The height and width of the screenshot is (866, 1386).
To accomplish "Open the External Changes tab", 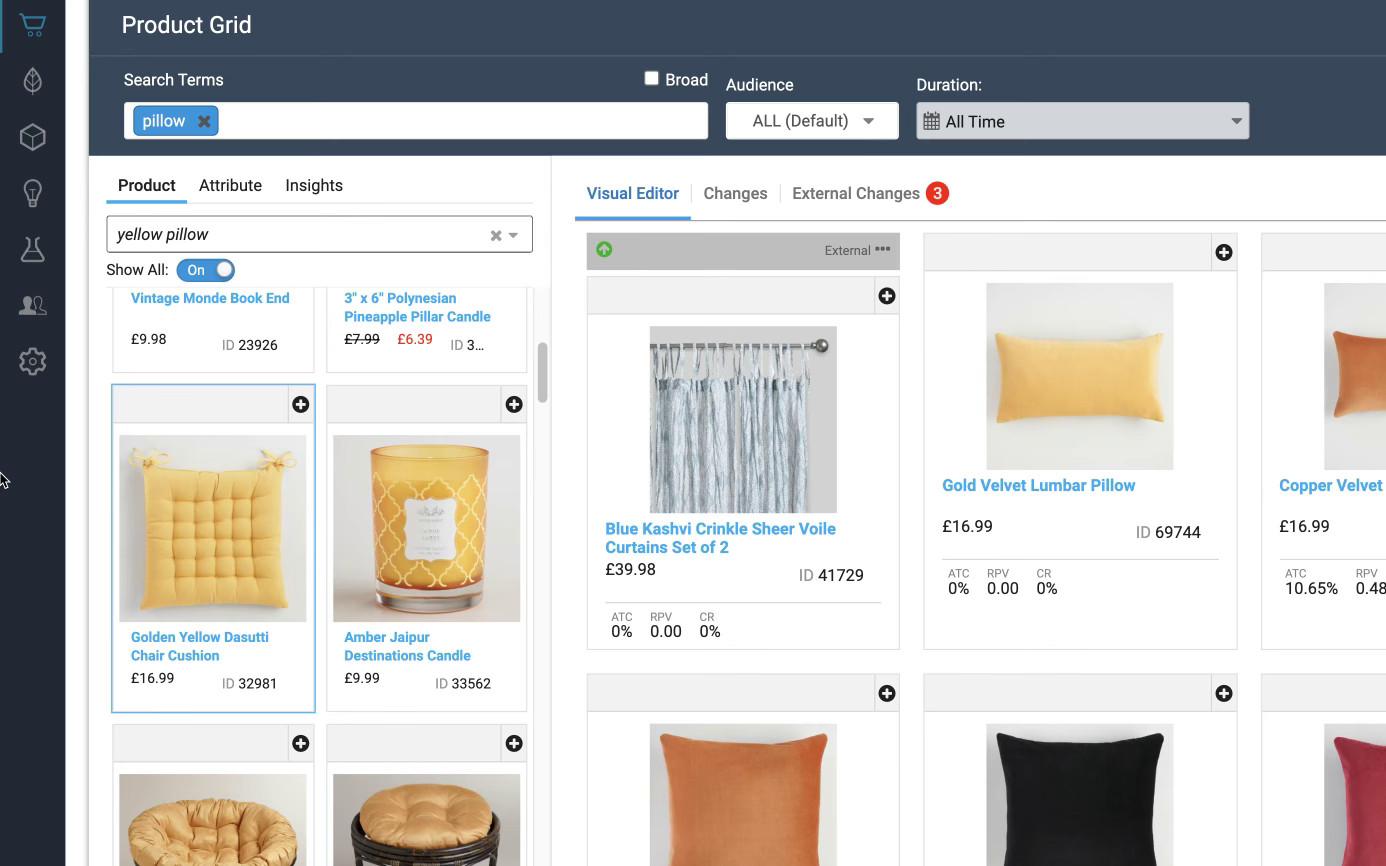I will (x=856, y=193).
